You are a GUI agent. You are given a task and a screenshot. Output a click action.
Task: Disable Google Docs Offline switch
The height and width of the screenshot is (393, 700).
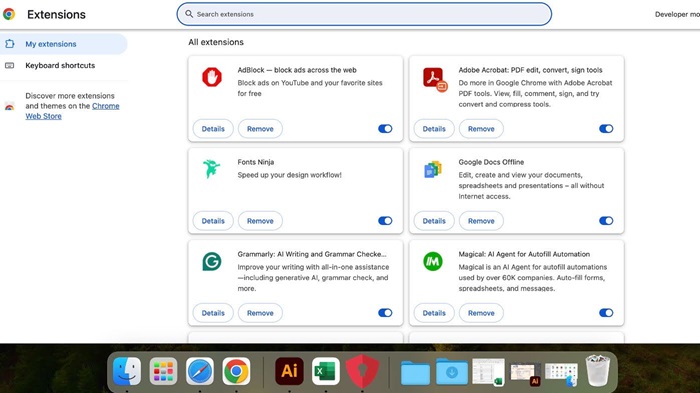point(606,221)
